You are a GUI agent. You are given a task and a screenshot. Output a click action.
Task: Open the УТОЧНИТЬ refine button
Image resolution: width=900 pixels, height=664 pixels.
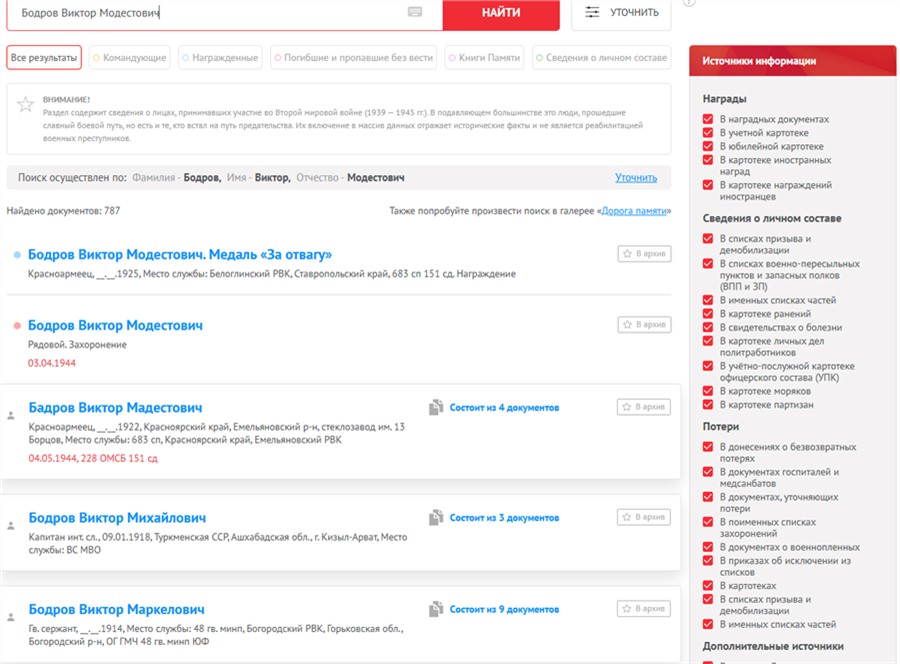tap(621, 13)
